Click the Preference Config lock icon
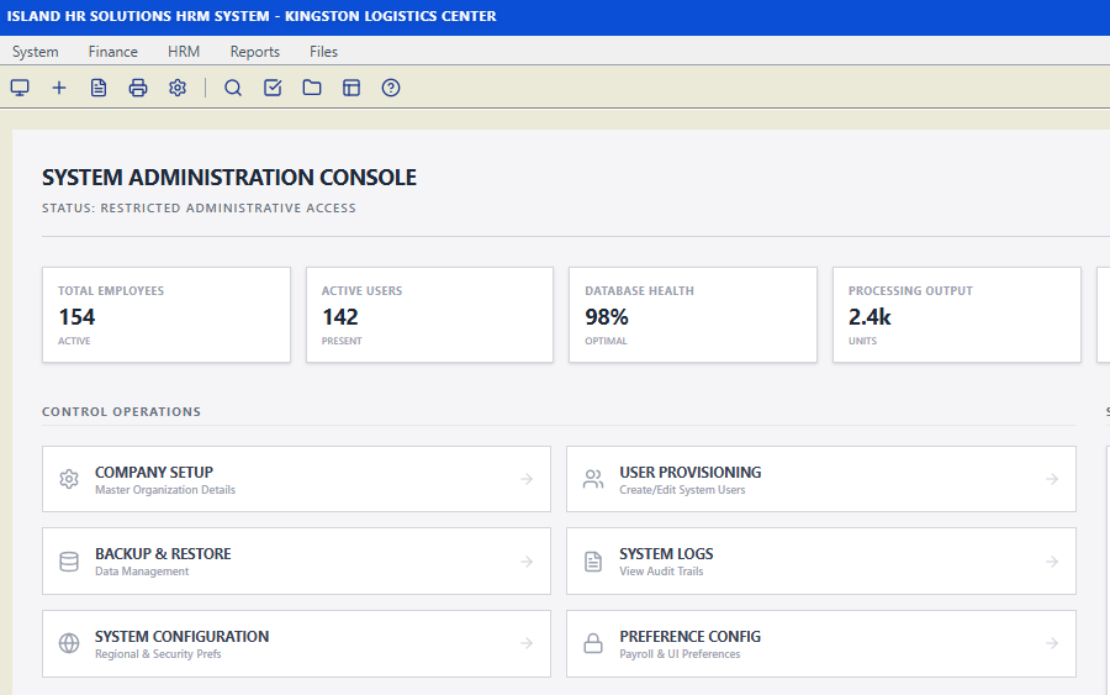Image resolution: width=1110 pixels, height=695 pixels. [x=593, y=643]
